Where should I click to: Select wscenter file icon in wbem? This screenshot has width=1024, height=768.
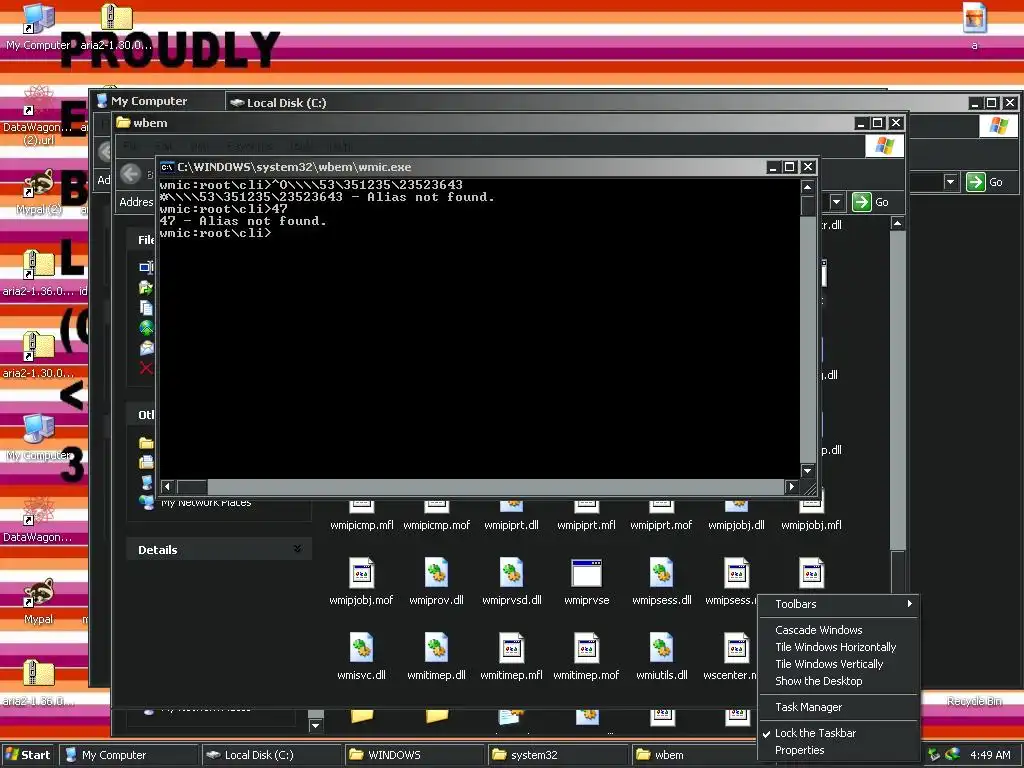pos(736,648)
